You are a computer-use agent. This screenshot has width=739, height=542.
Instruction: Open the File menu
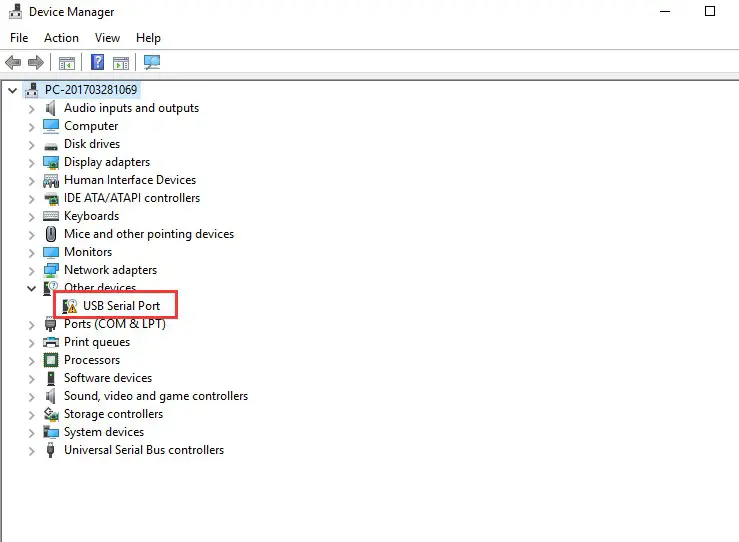pyautogui.click(x=19, y=38)
